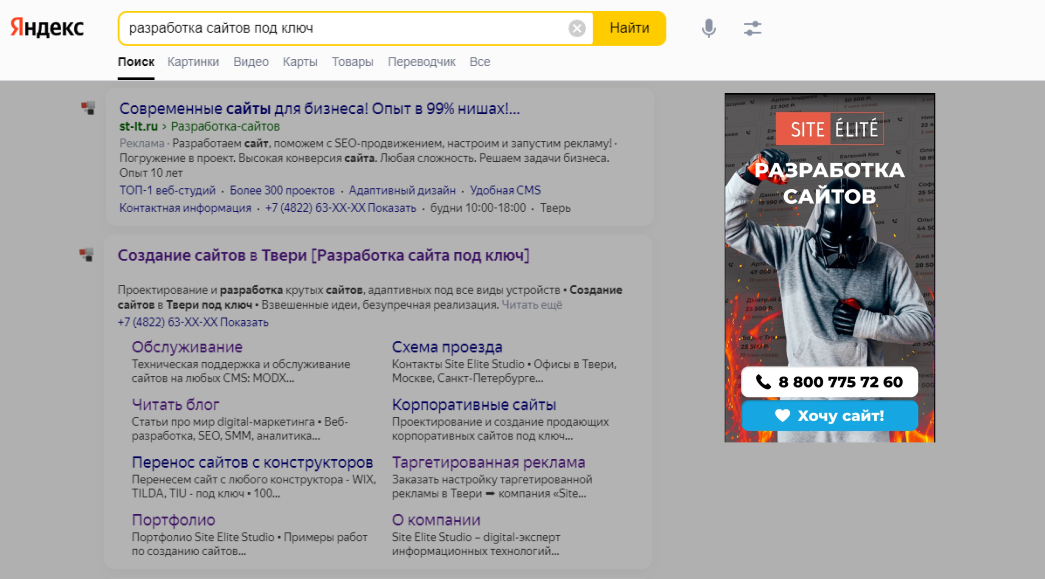
Task: Click the Yandex logo
Action: pos(47,28)
